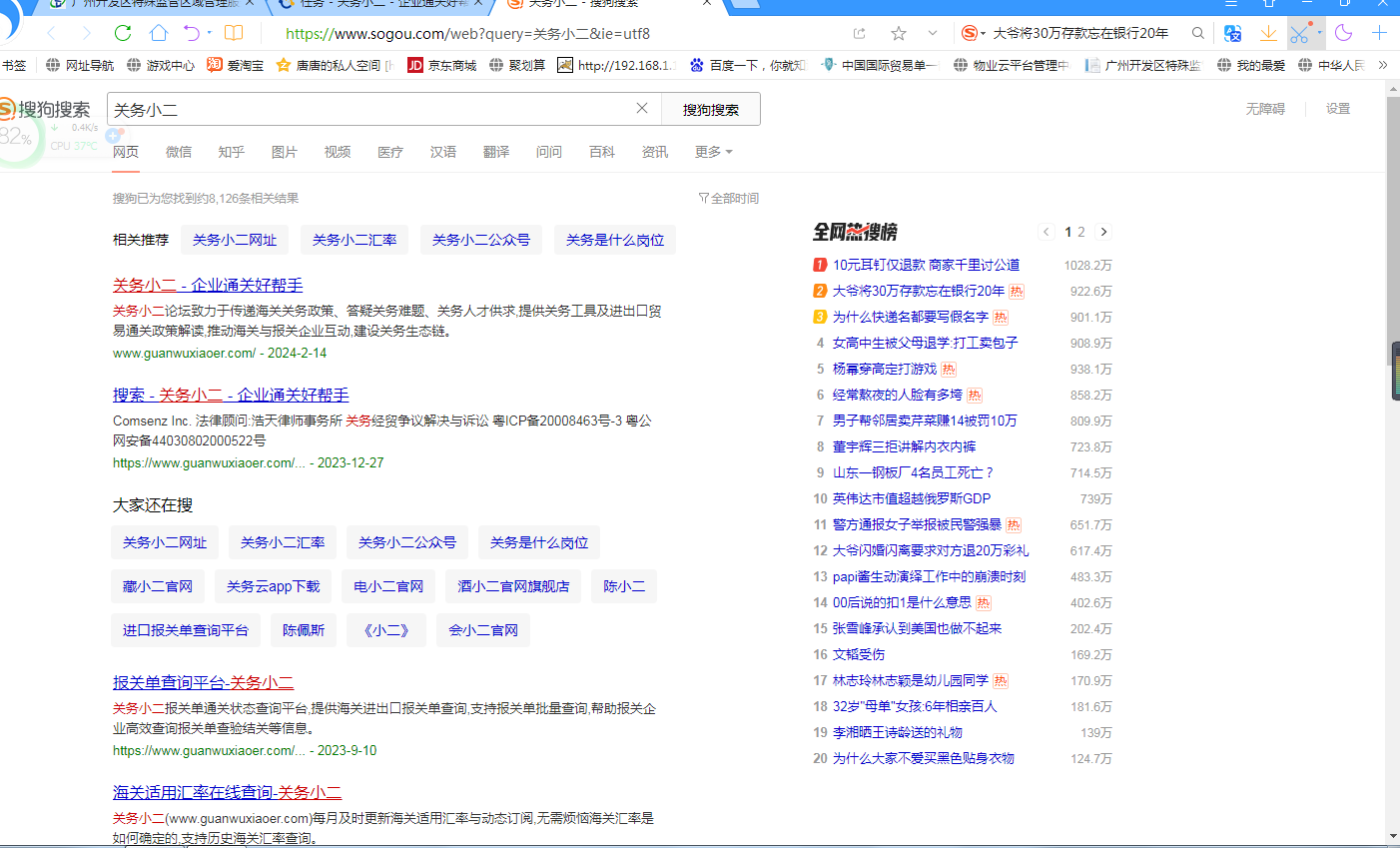This screenshot has width=1400, height=848.
Task: Open the downloads arrow icon
Action: click(1268, 33)
